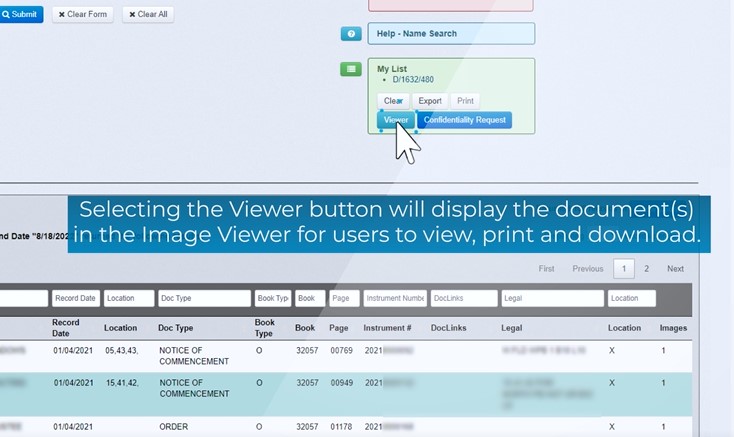Open the Viewer for listed documents
734x437 pixels.
(396, 120)
